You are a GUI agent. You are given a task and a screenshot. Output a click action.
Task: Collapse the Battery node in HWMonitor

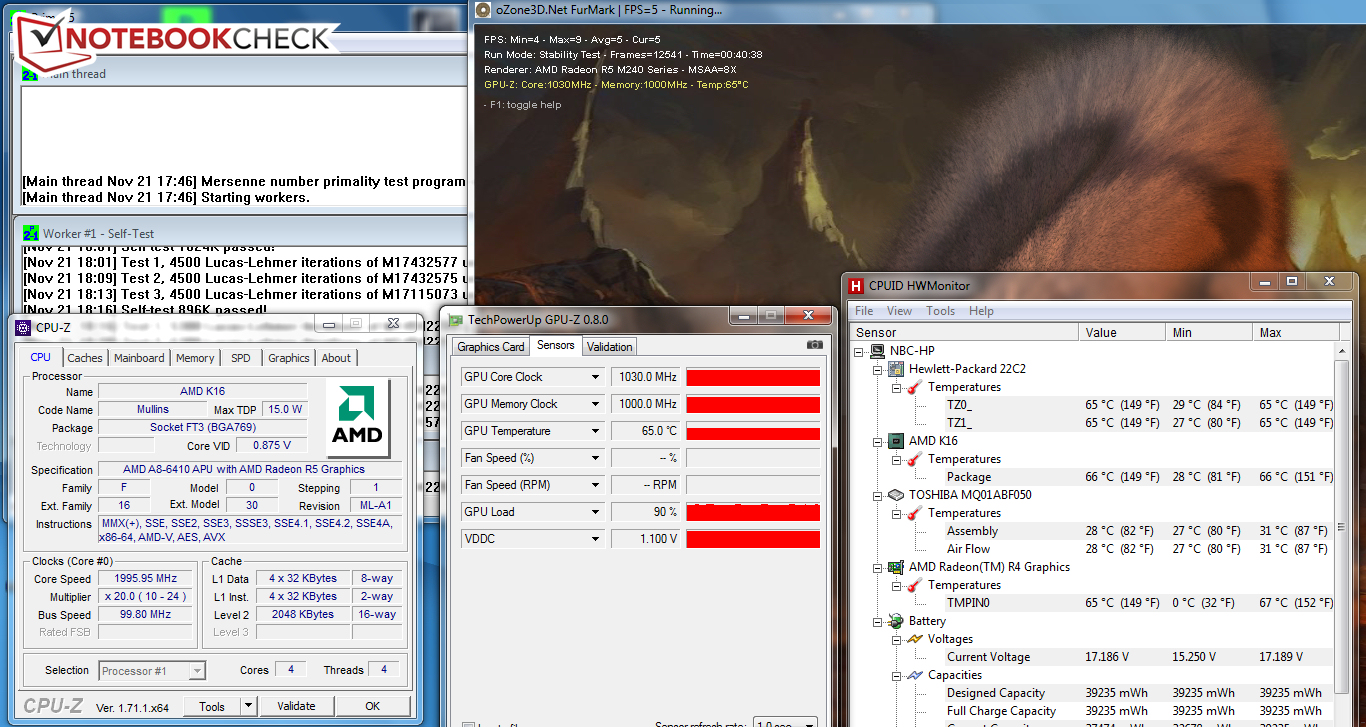[x=878, y=621]
